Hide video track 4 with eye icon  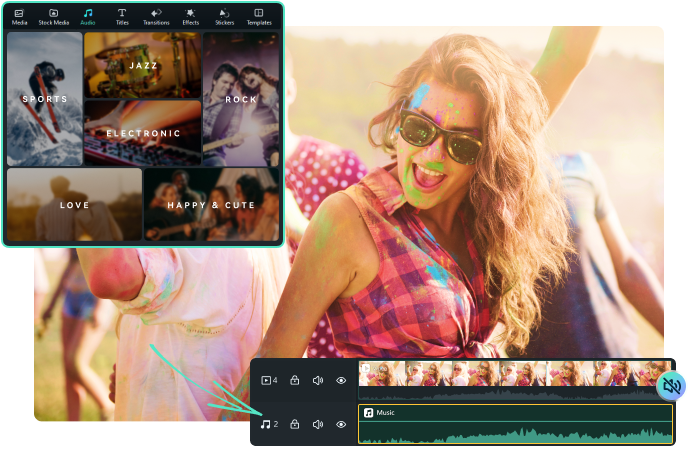pyautogui.click(x=341, y=380)
